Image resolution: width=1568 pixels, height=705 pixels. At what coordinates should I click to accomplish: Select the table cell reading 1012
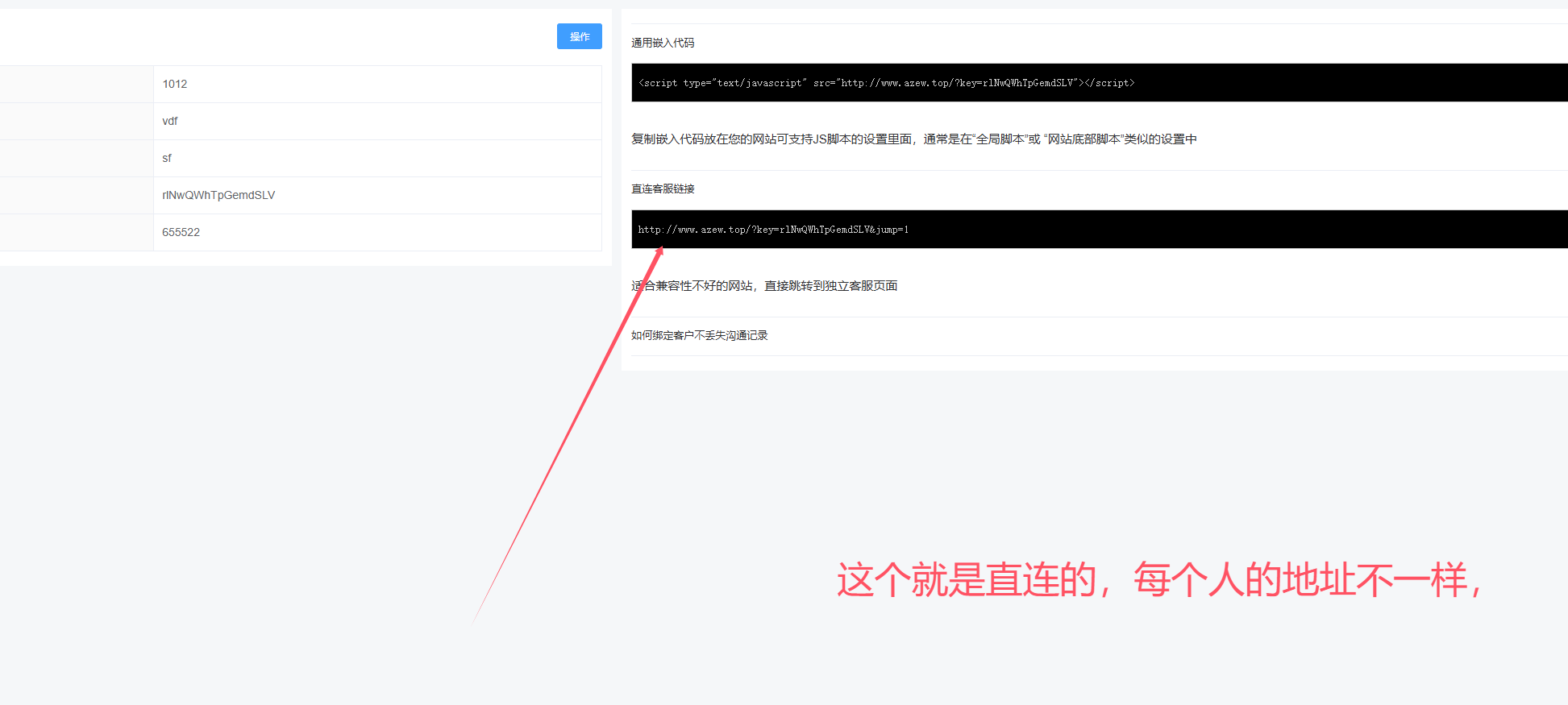(x=377, y=84)
